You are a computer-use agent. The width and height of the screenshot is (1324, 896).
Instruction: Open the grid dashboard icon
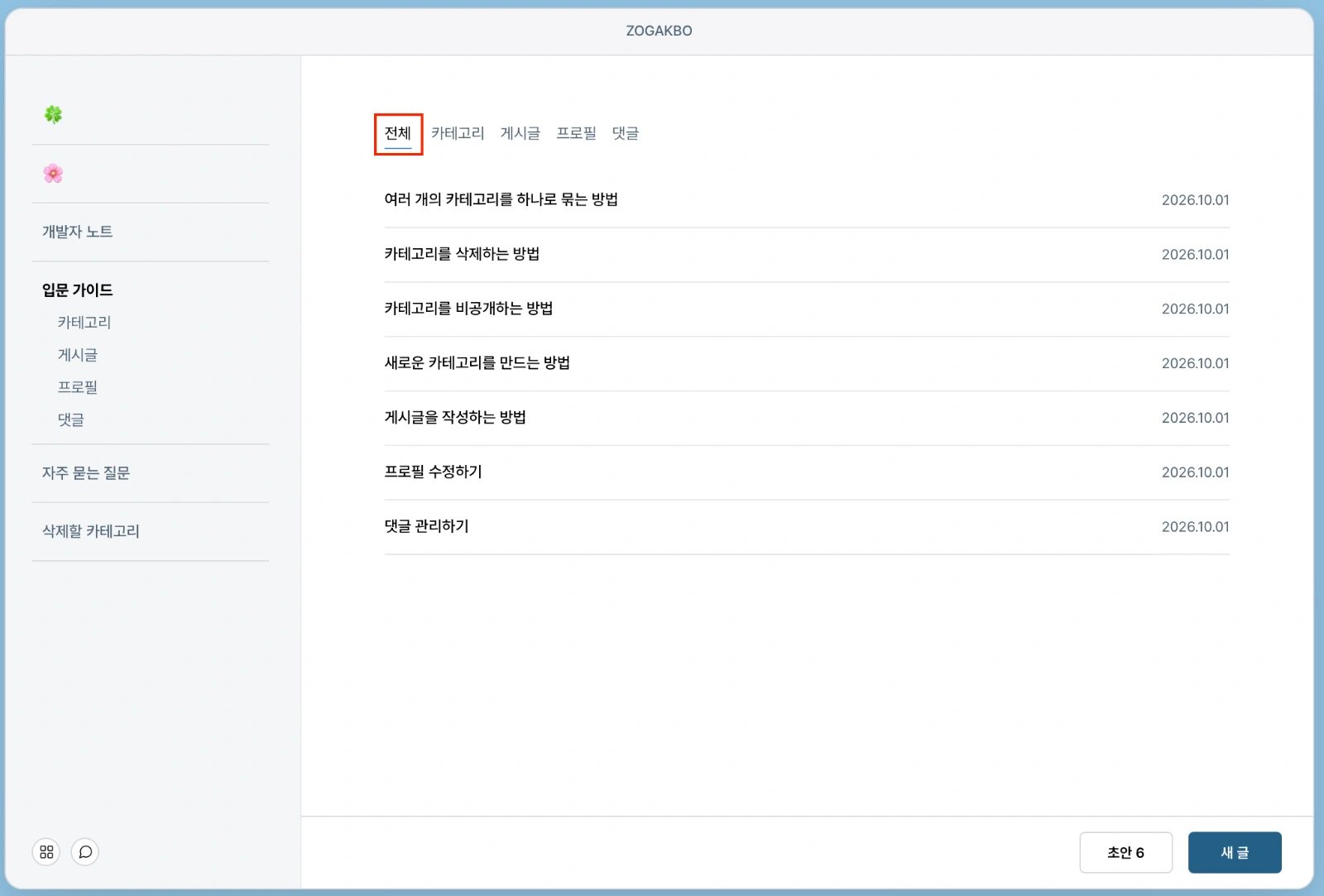[x=46, y=851]
